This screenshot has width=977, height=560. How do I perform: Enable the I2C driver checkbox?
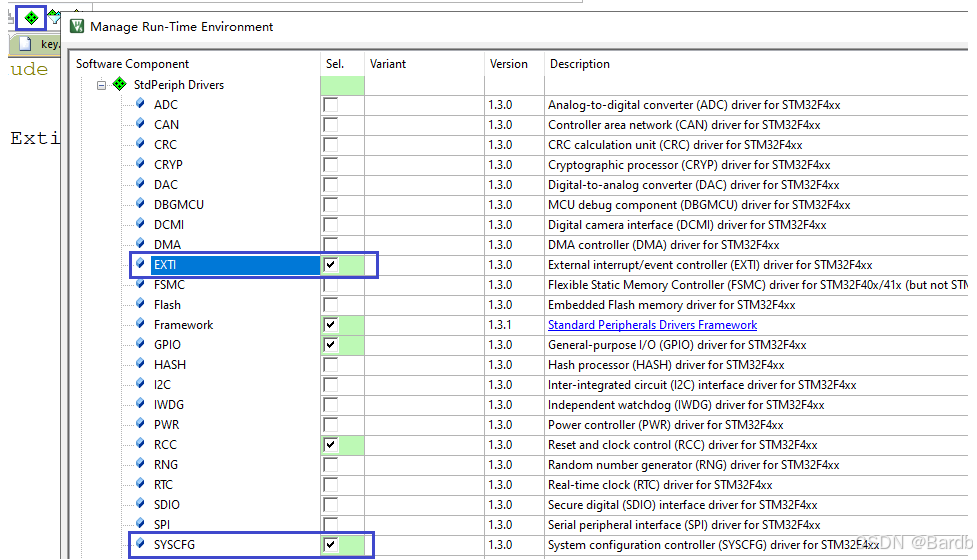tap(331, 384)
